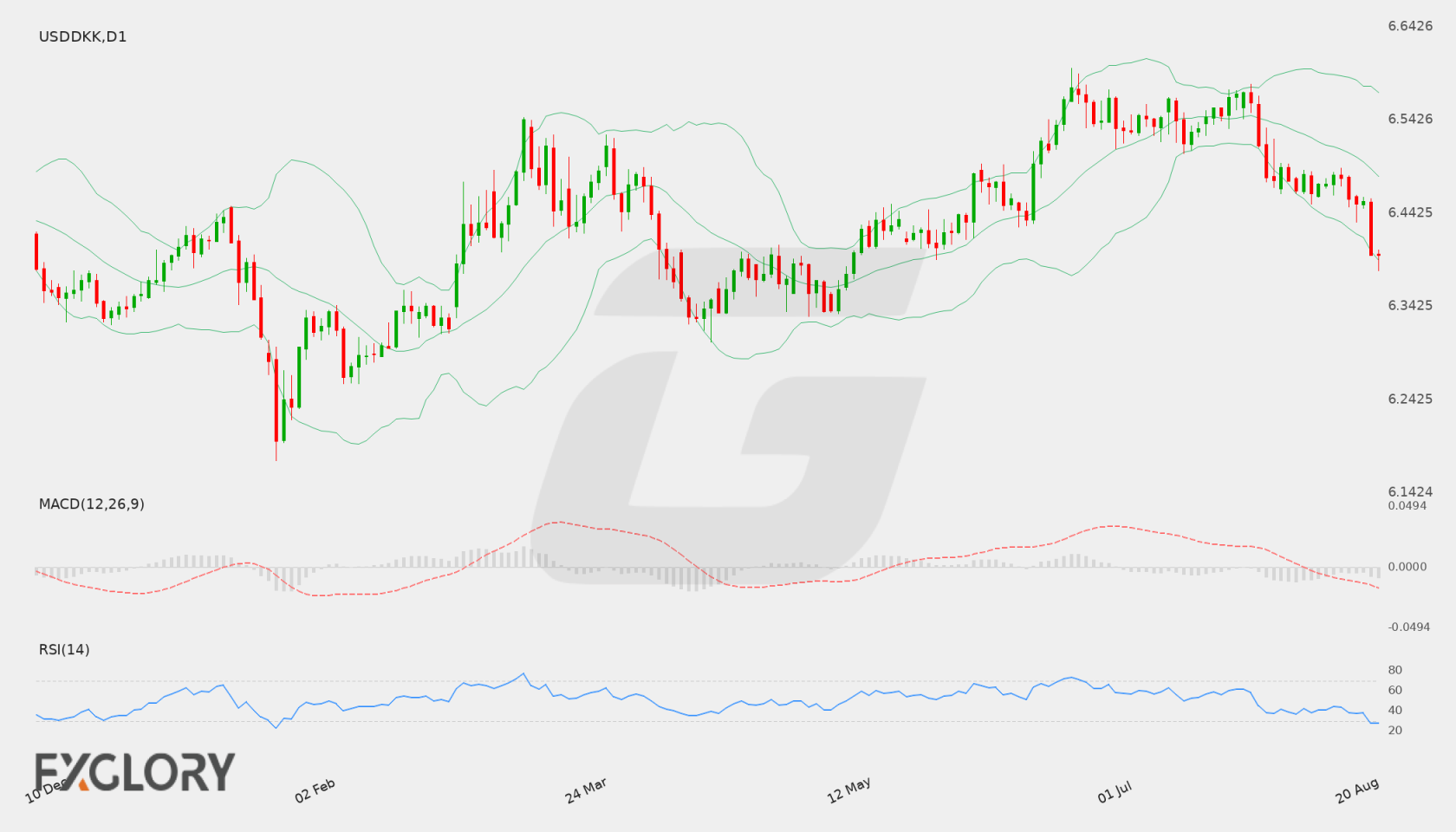
Task: Click price level 6.6426
Action: (x=1410, y=26)
